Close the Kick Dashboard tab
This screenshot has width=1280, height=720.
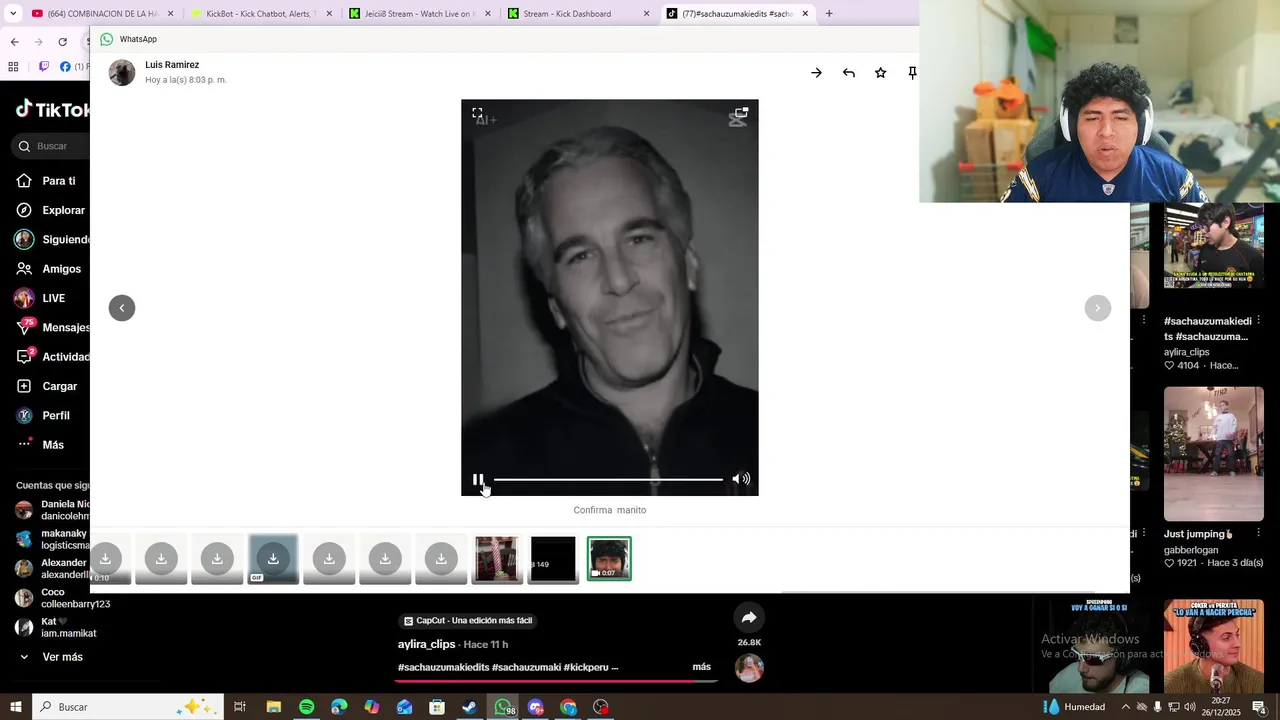point(646,14)
